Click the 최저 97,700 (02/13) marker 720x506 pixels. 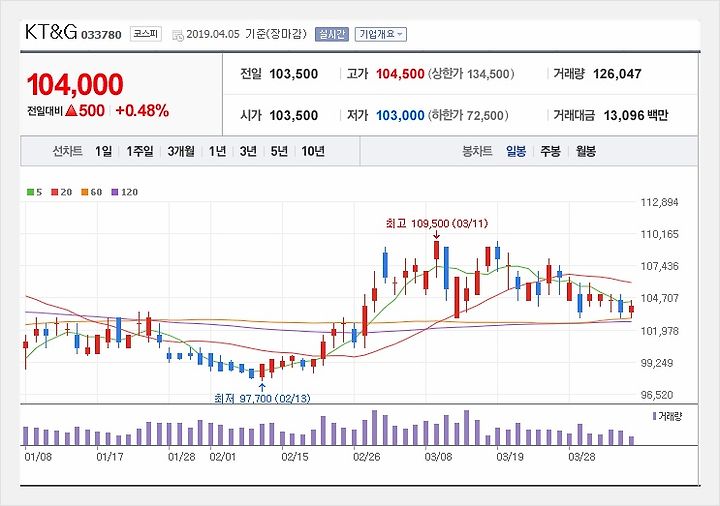pyautogui.click(x=262, y=398)
